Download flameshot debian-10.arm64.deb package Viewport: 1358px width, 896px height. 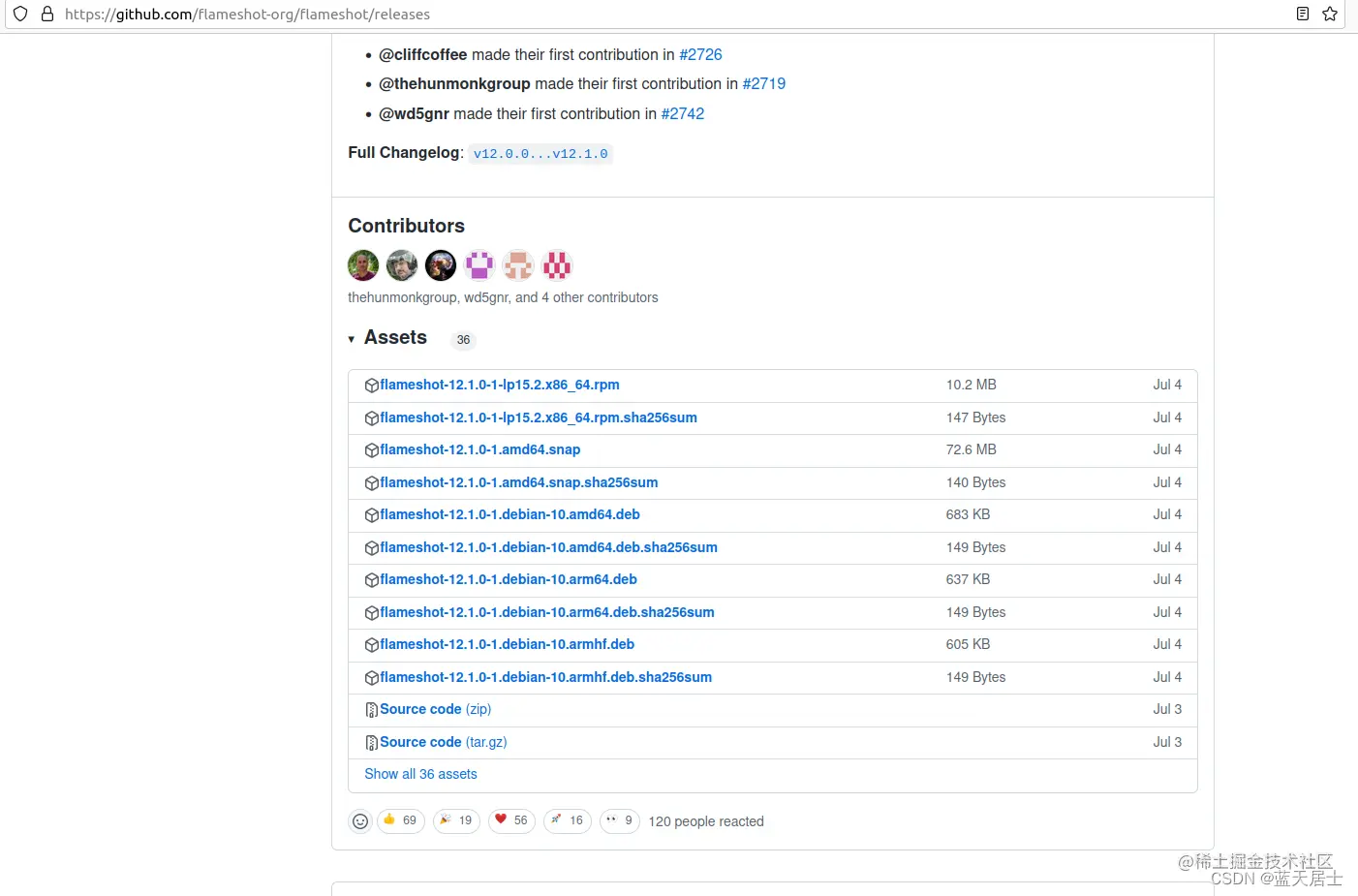pos(509,580)
